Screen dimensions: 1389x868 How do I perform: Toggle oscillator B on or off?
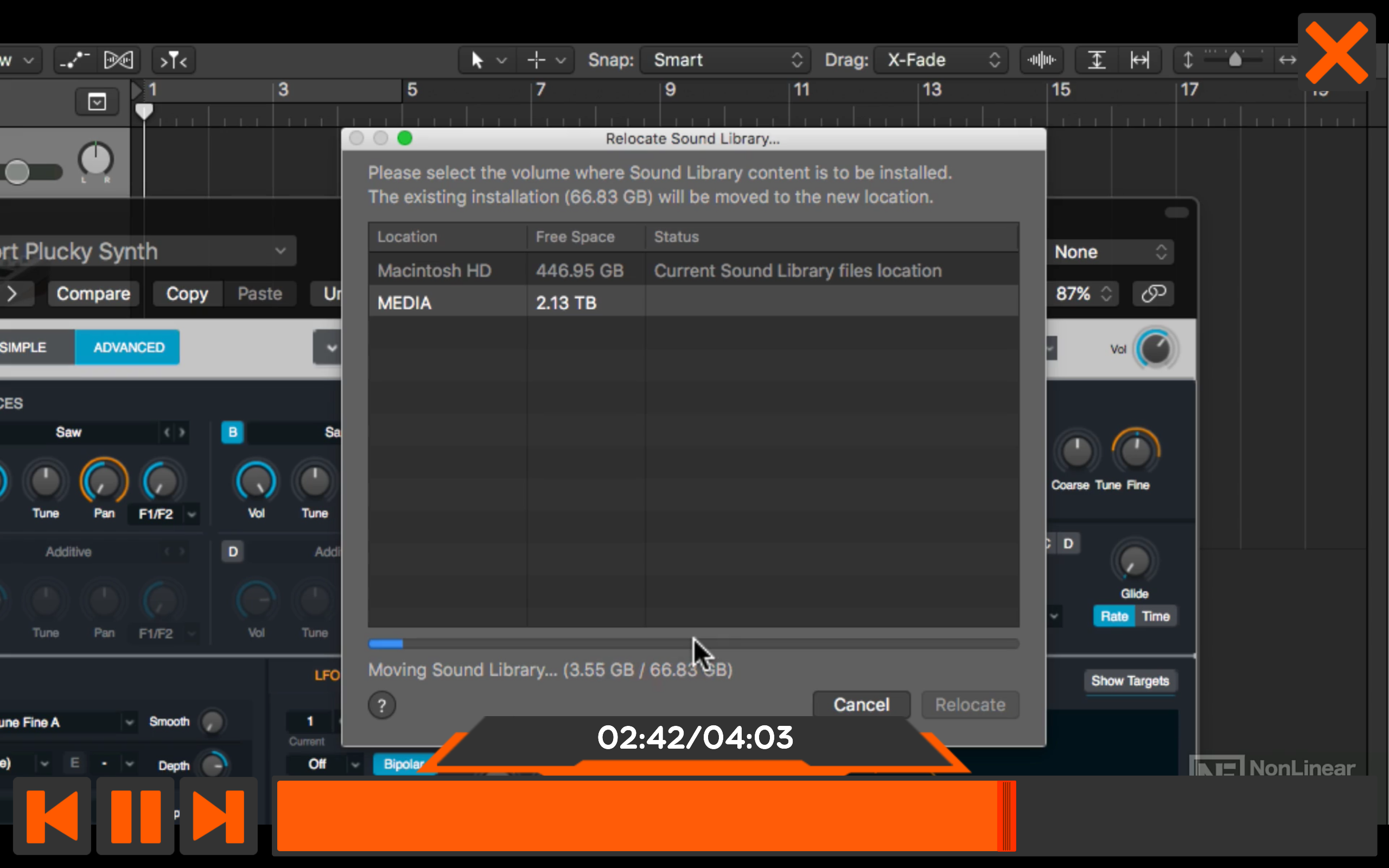click(x=232, y=432)
